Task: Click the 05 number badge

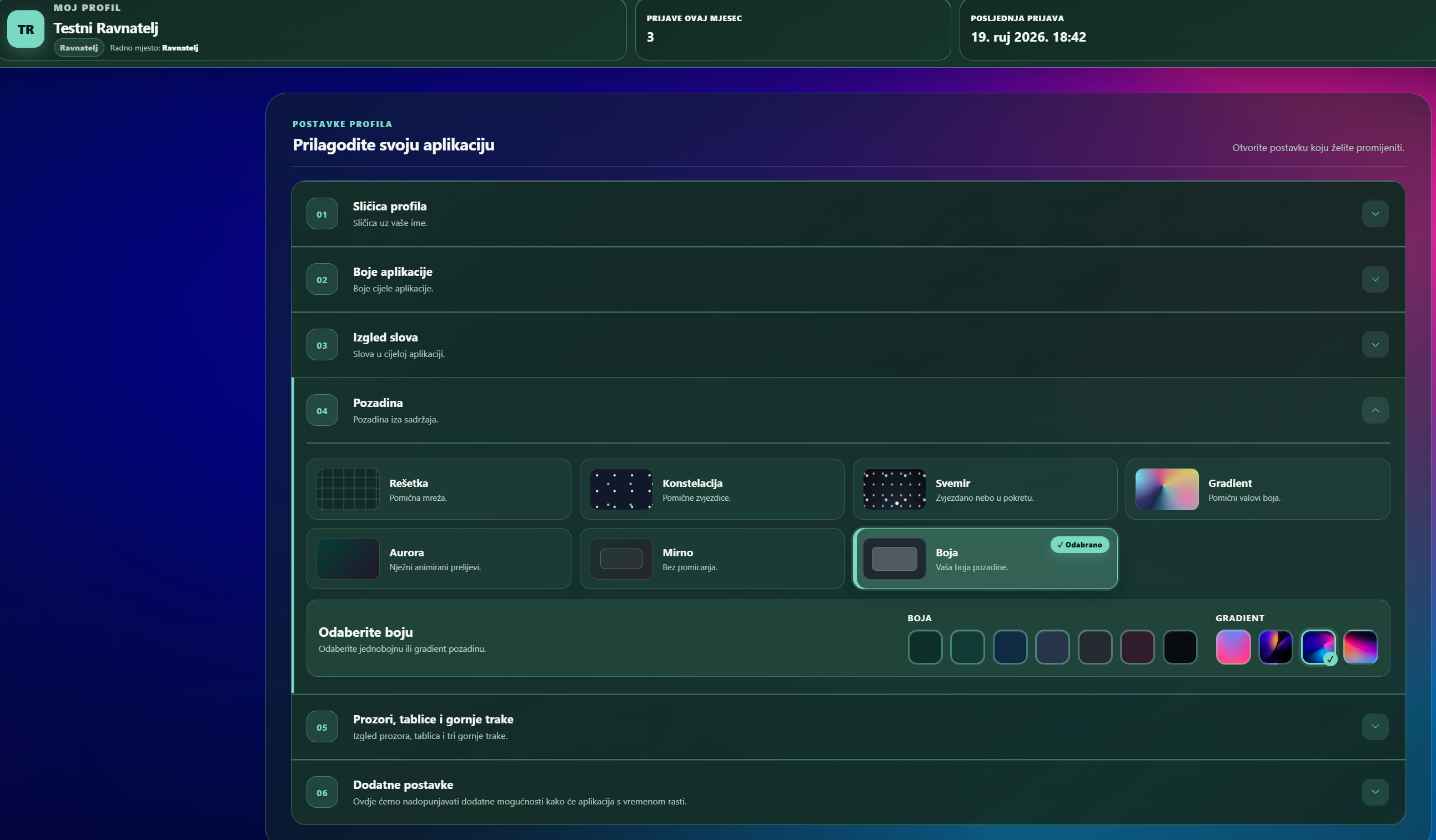Action: click(x=322, y=727)
